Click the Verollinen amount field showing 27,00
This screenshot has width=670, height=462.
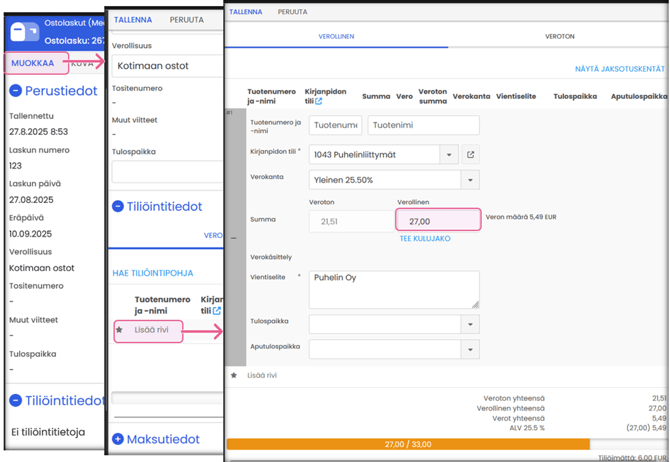(x=438, y=221)
